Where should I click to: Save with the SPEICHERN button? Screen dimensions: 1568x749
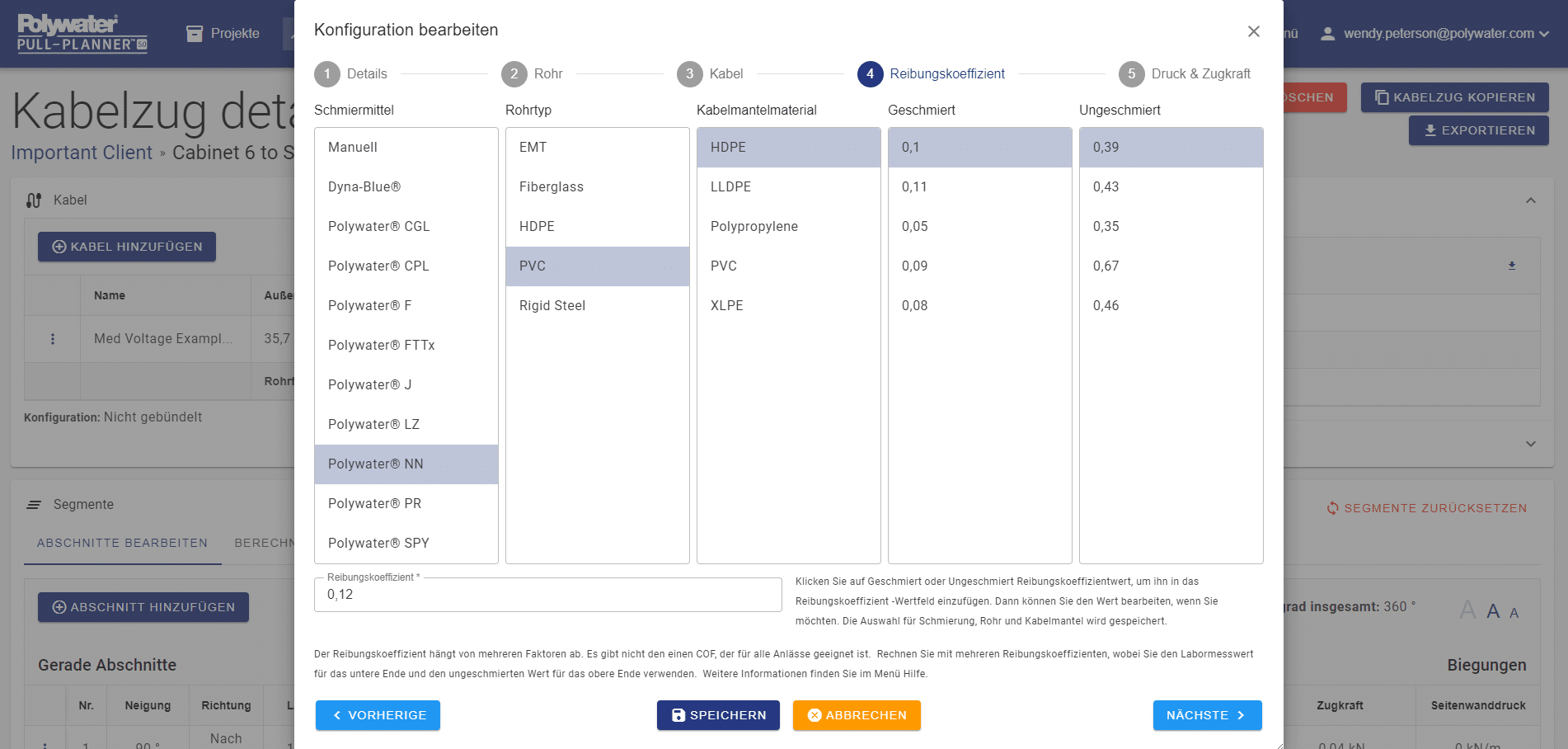pyautogui.click(x=718, y=715)
